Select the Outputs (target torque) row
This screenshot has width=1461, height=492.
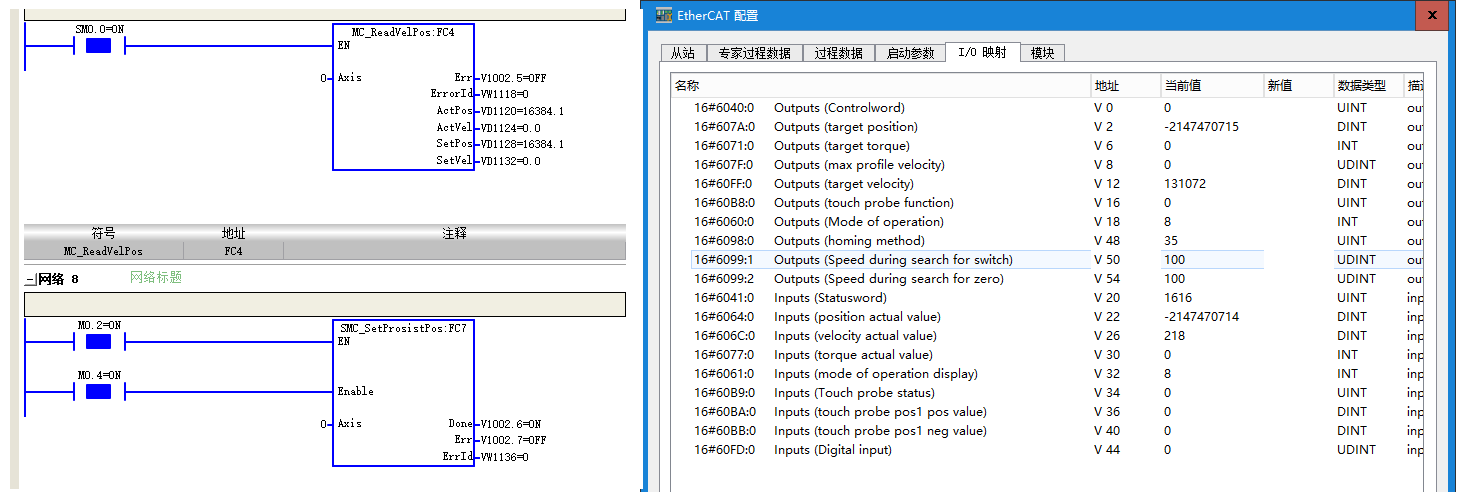[1048, 146]
